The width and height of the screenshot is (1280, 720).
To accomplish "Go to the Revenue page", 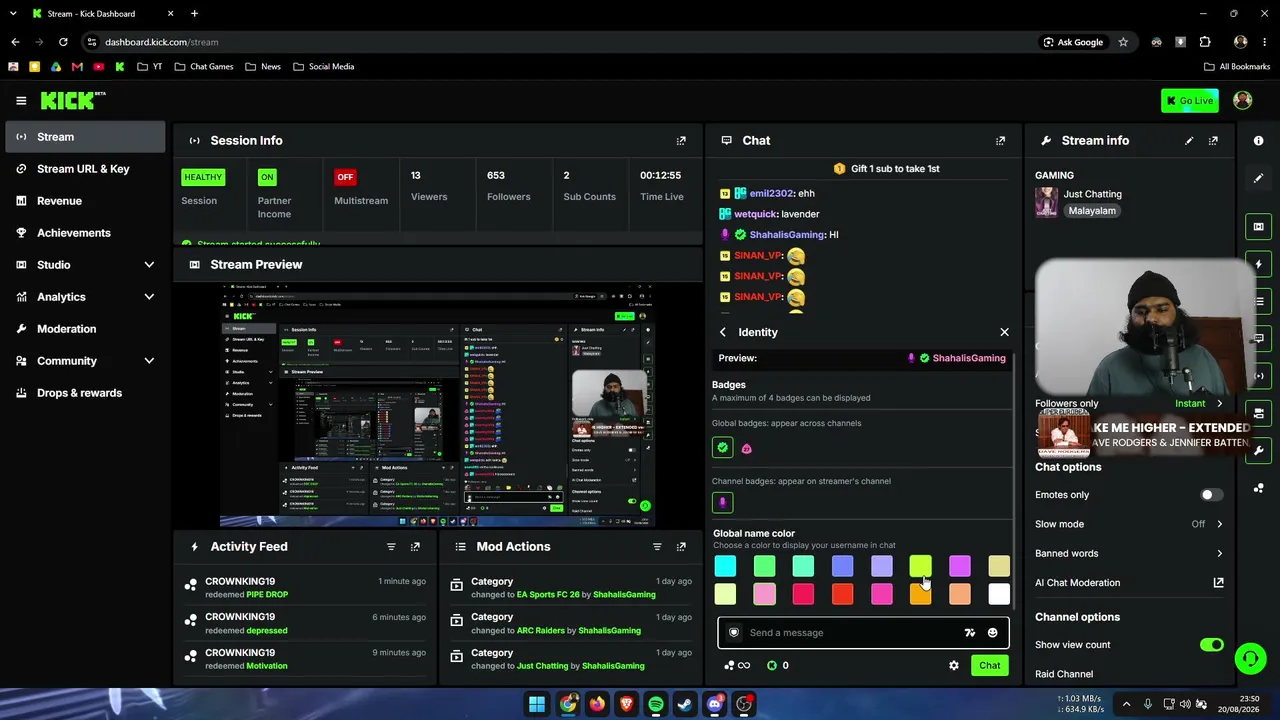I will (x=85, y=201).
